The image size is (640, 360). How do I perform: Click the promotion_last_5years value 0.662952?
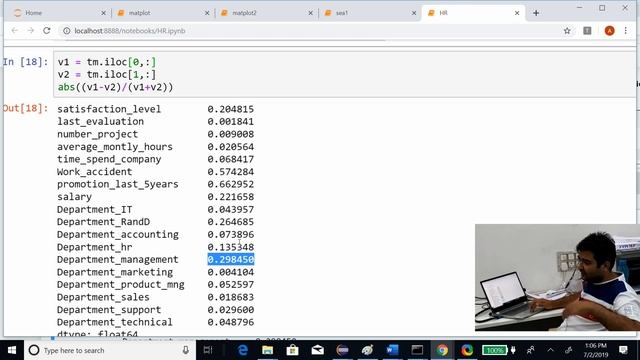point(231,184)
